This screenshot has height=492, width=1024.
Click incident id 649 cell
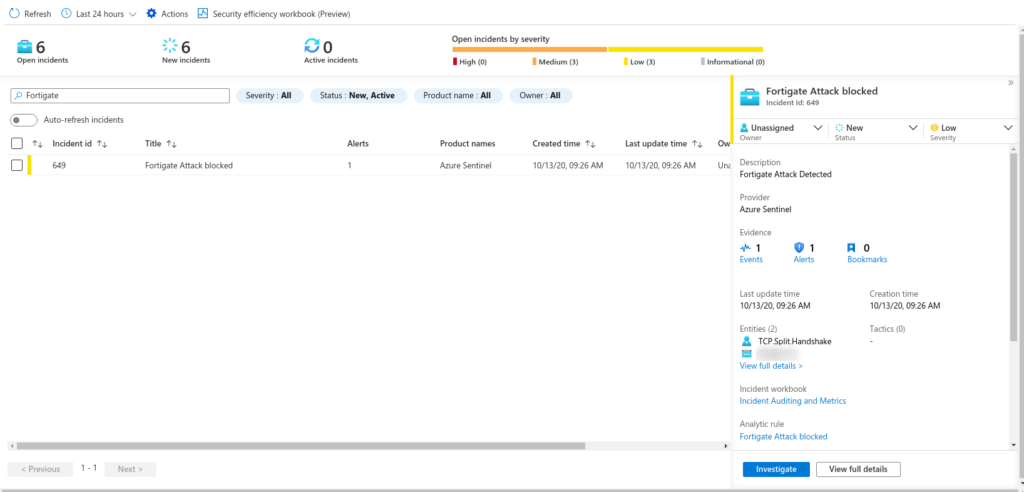coord(59,165)
